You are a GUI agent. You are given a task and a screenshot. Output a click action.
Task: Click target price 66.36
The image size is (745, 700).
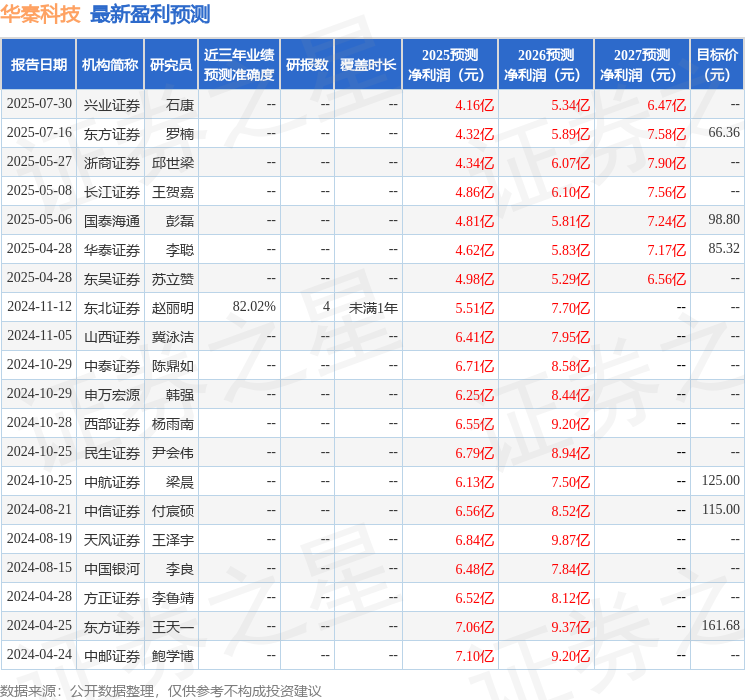pos(724,133)
